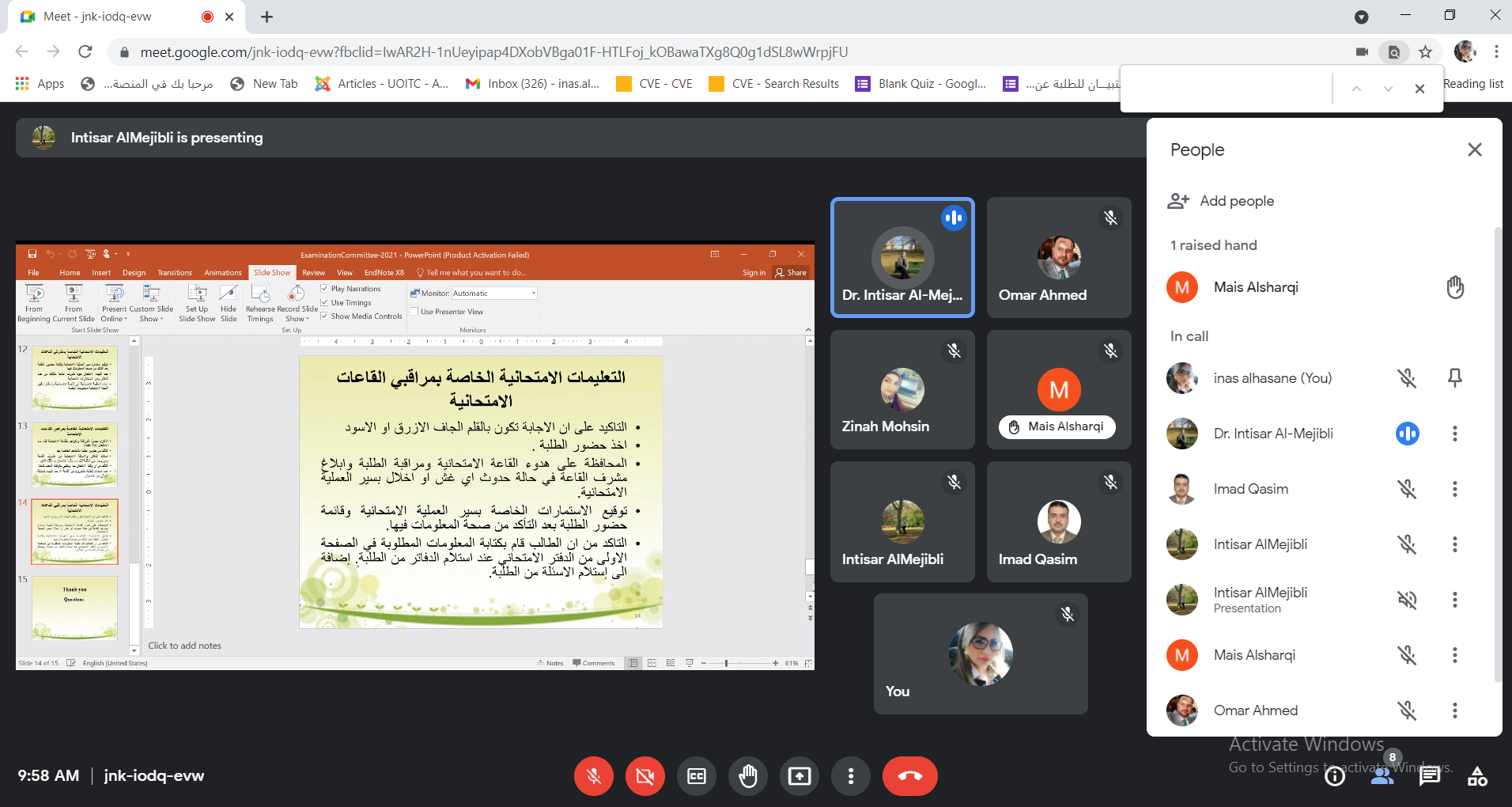The image size is (1512, 807).
Task: Open more options for Omar Ahmed
Action: pos(1454,710)
